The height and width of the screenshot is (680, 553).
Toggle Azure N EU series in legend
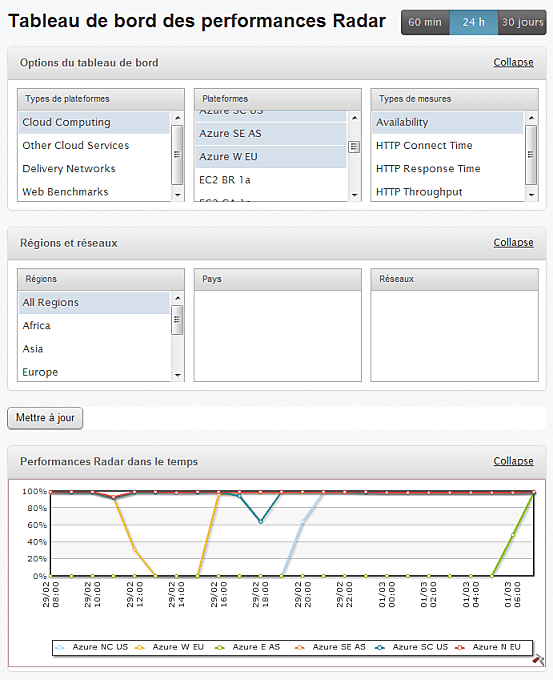coord(488,647)
